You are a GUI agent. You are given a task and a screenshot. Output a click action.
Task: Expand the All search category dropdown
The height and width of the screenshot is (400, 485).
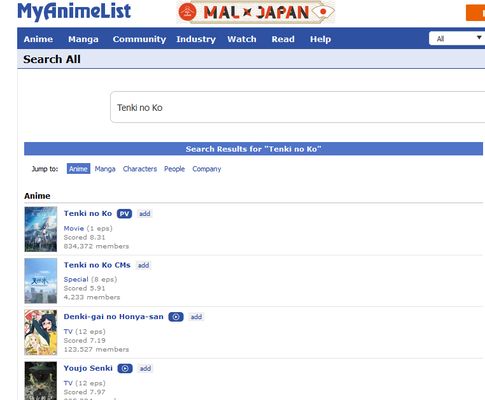(457, 38)
